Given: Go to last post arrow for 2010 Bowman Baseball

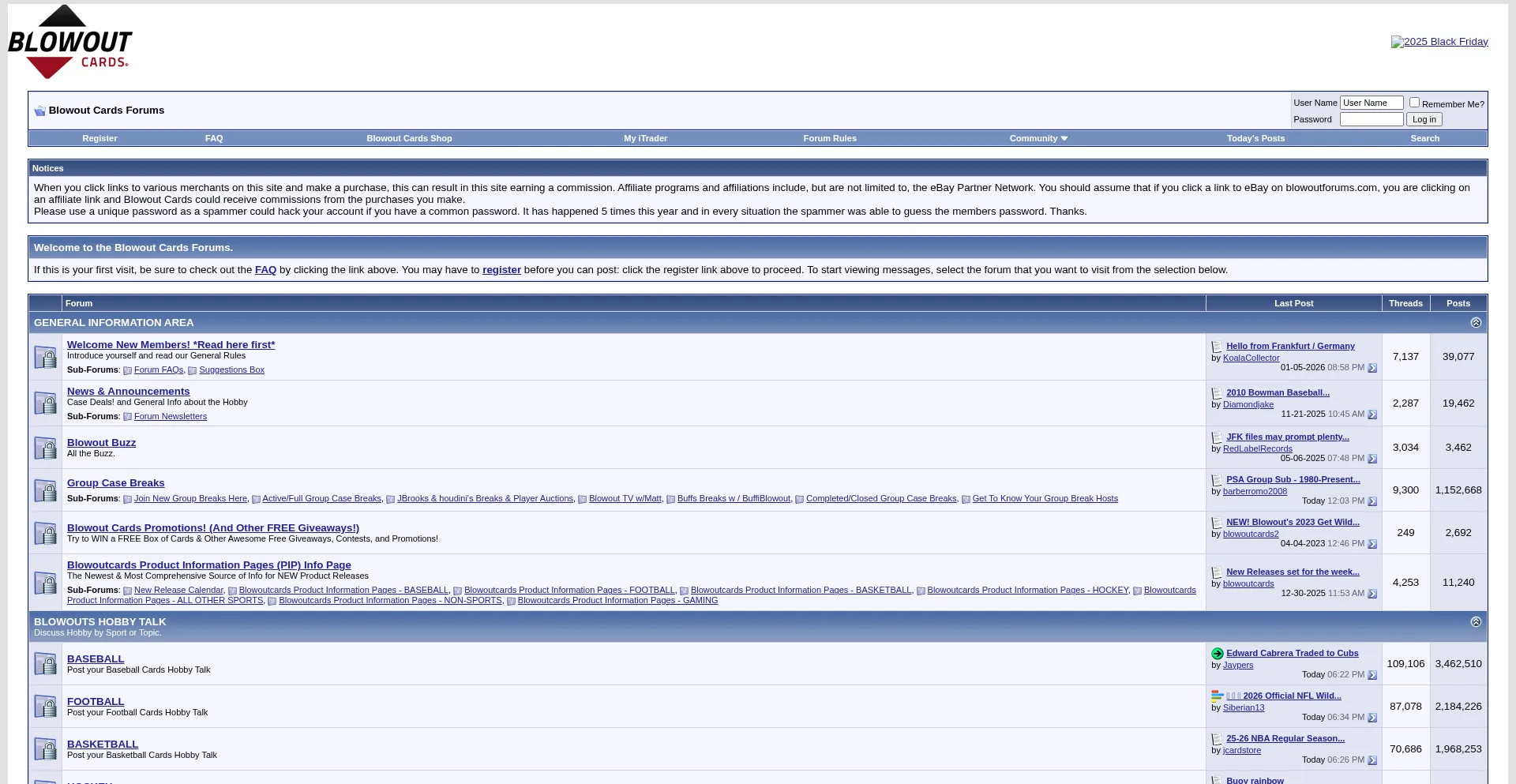Looking at the screenshot, I should pyautogui.click(x=1372, y=415).
